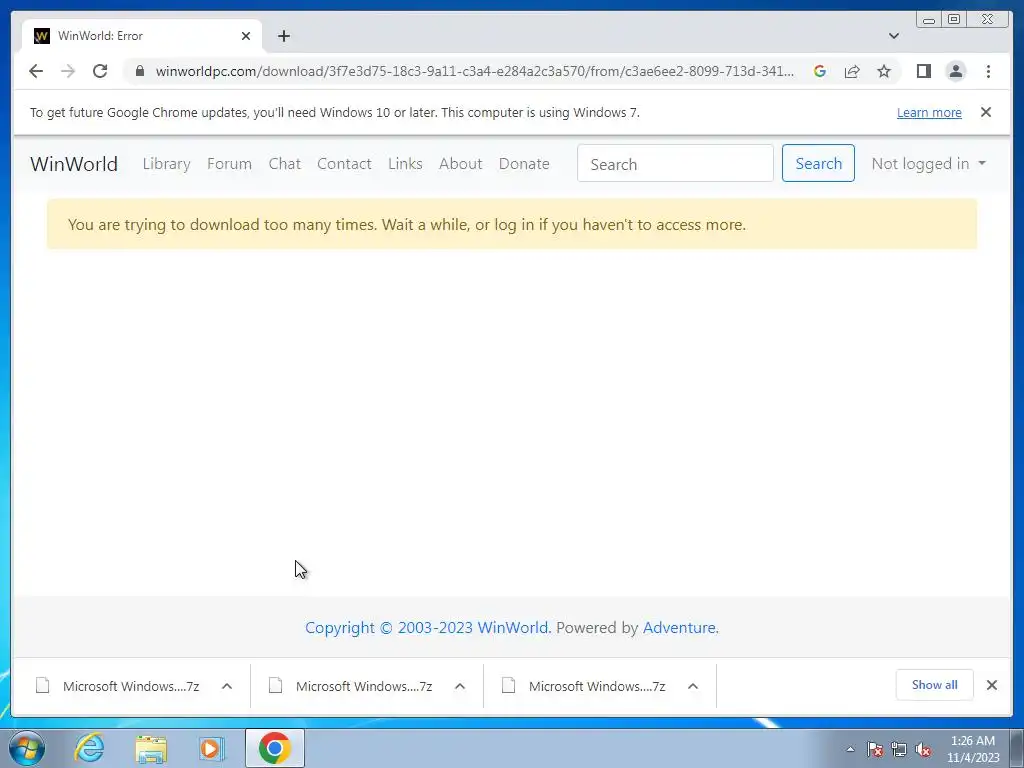This screenshot has width=1024, height=768.
Task: Show hidden system tray icons
Action: 850,749
